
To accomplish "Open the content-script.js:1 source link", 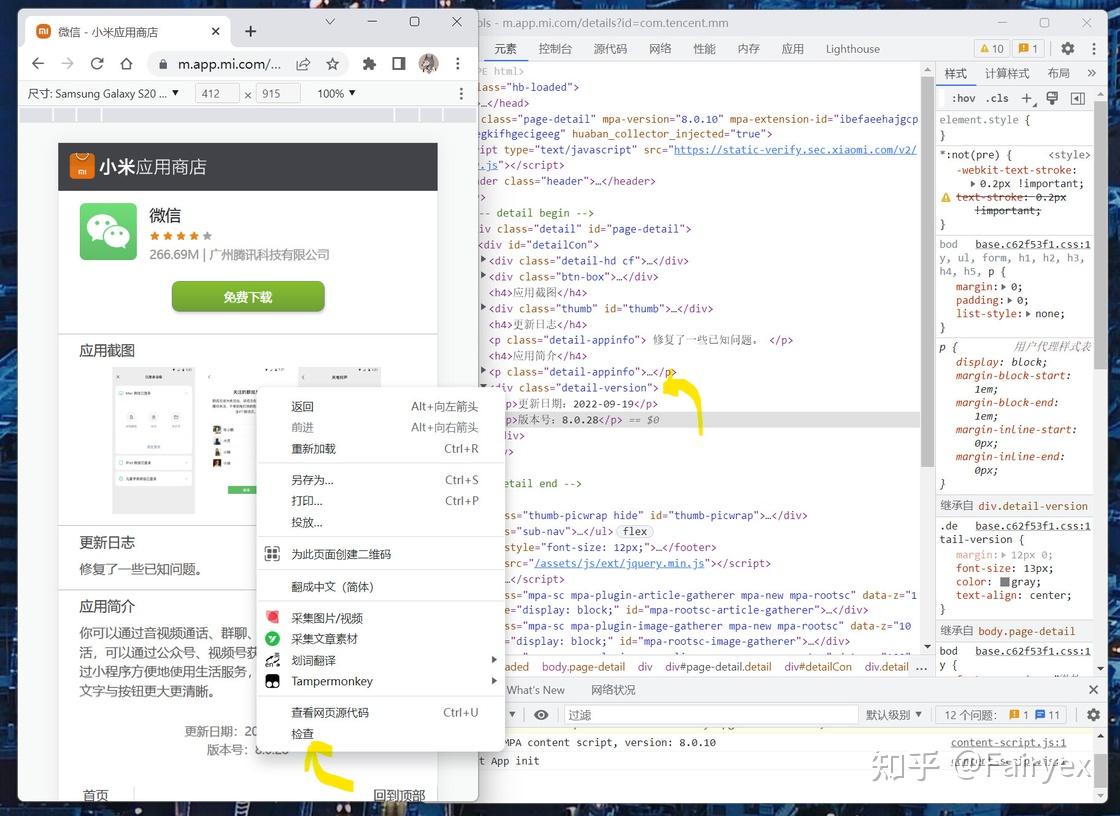I will 1008,742.
